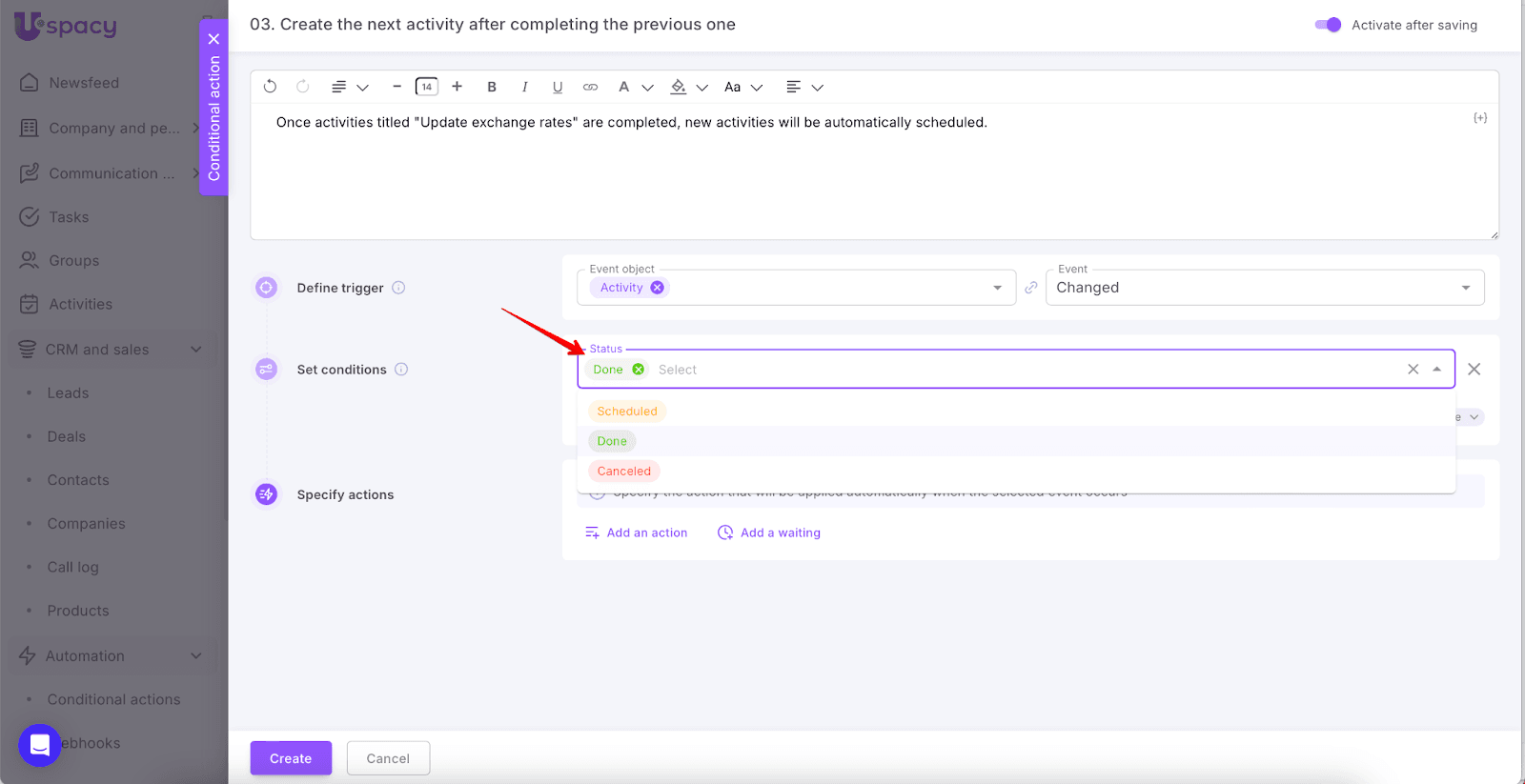
Task: Open the chat support bubble
Action: (40, 745)
